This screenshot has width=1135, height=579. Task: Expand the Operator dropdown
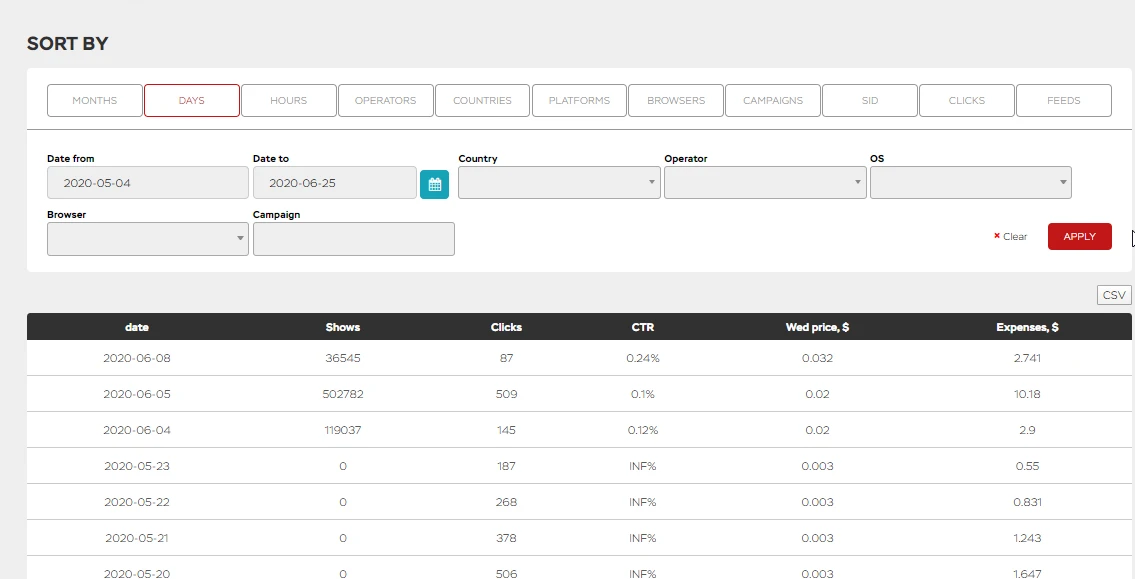click(x=765, y=182)
